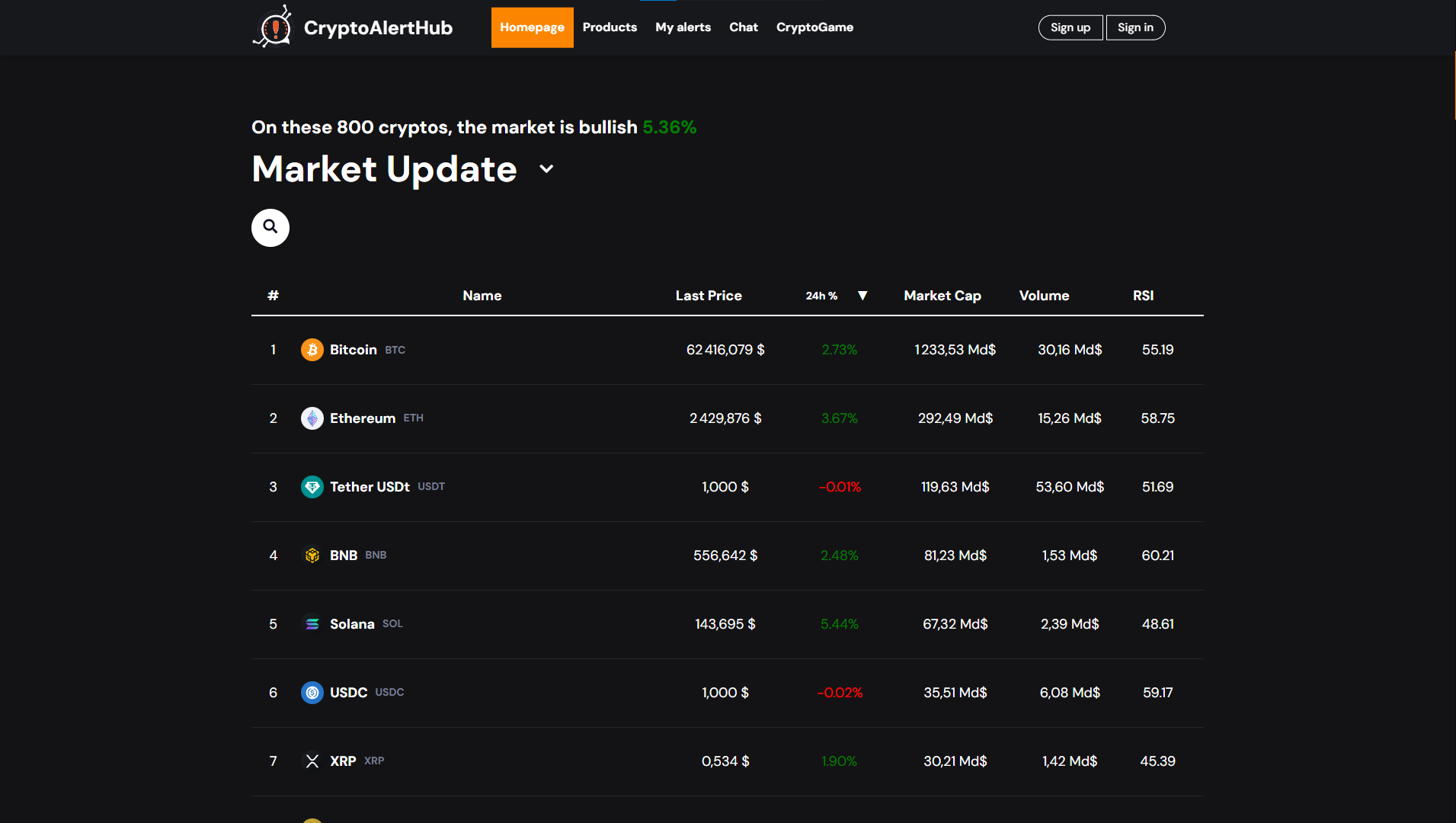This screenshot has width=1456, height=823.
Task: Click XRP's last price 0,534 $
Action: pos(725,761)
